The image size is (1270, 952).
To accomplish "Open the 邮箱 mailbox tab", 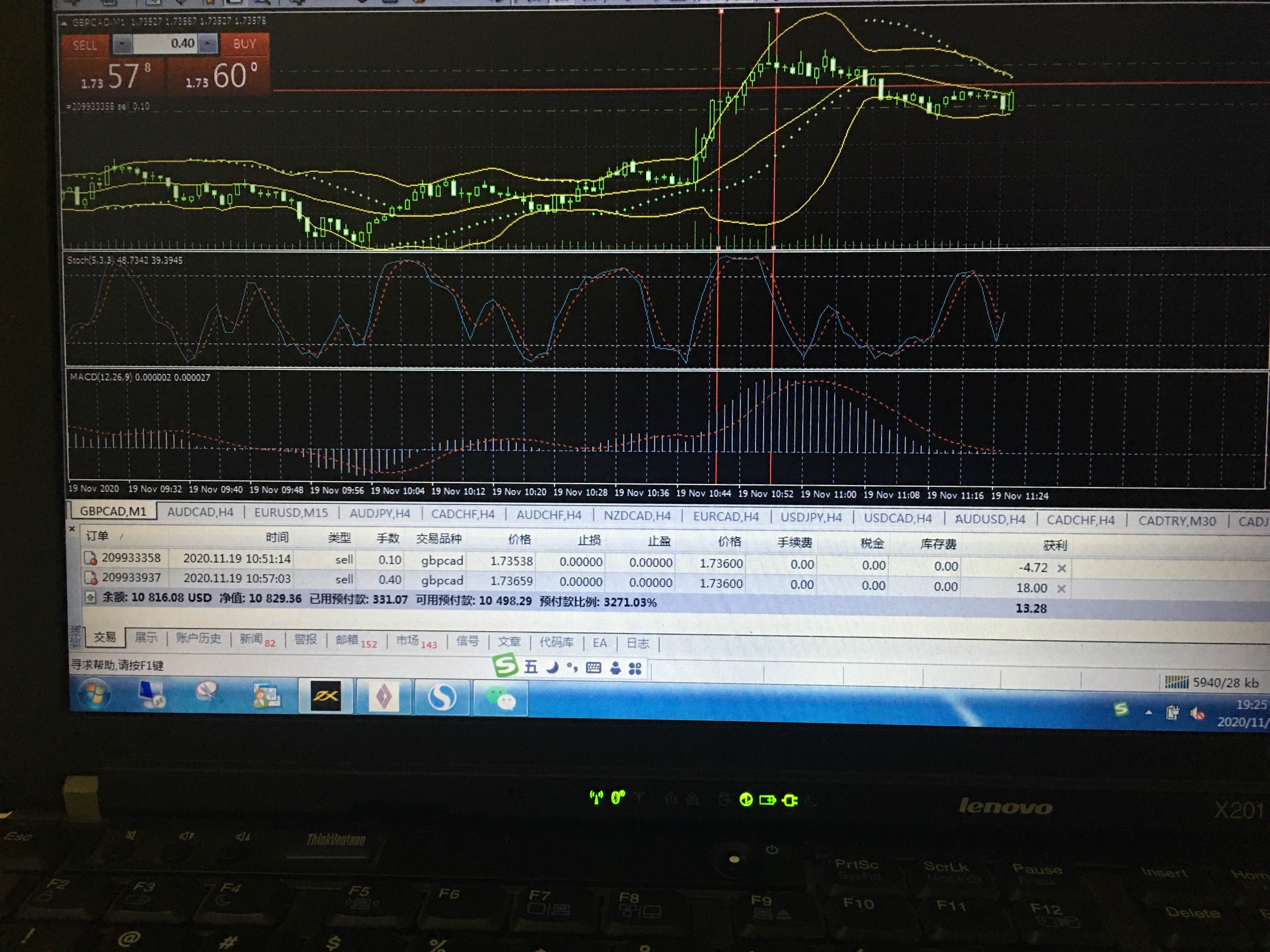I will coord(356,640).
